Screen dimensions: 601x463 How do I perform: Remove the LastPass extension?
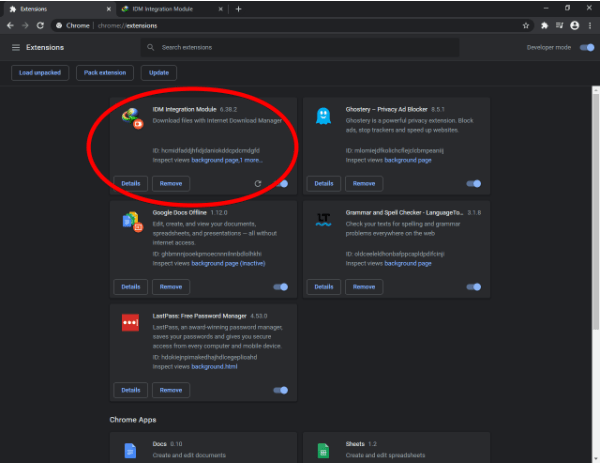point(171,390)
